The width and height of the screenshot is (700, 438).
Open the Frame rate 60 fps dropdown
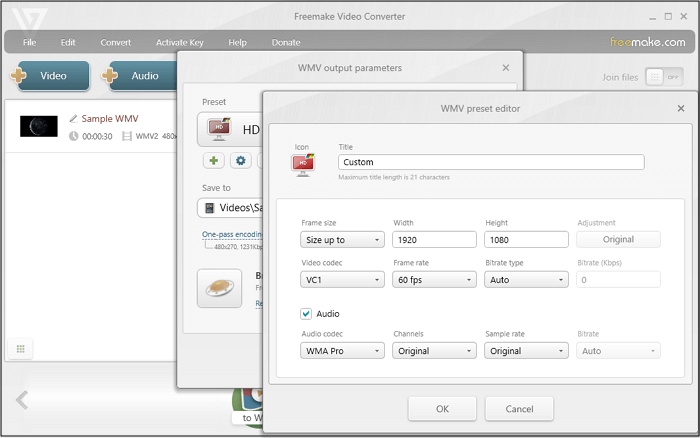[x=434, y=280]
